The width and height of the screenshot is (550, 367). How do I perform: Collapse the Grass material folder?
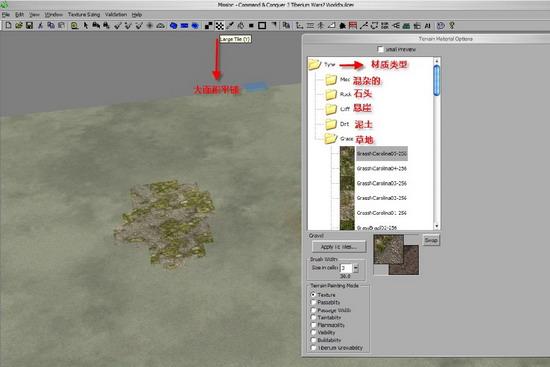331,139
